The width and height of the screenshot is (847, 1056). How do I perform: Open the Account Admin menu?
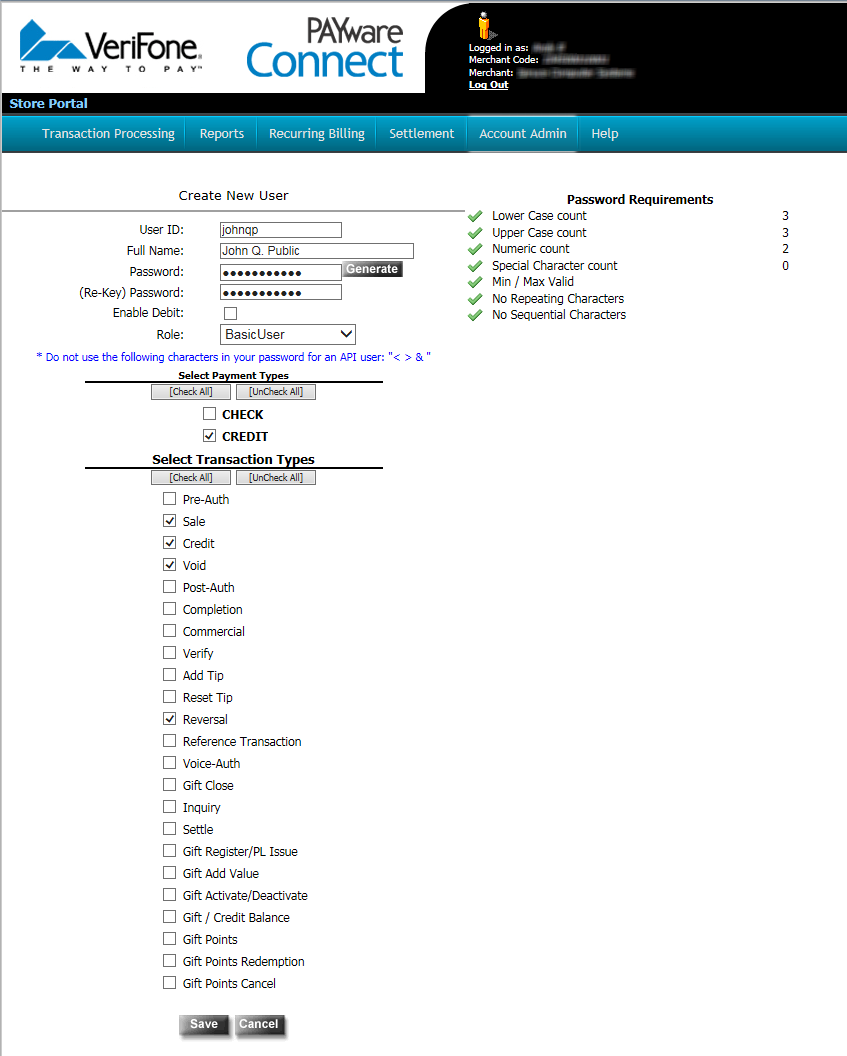click(522, 133)
